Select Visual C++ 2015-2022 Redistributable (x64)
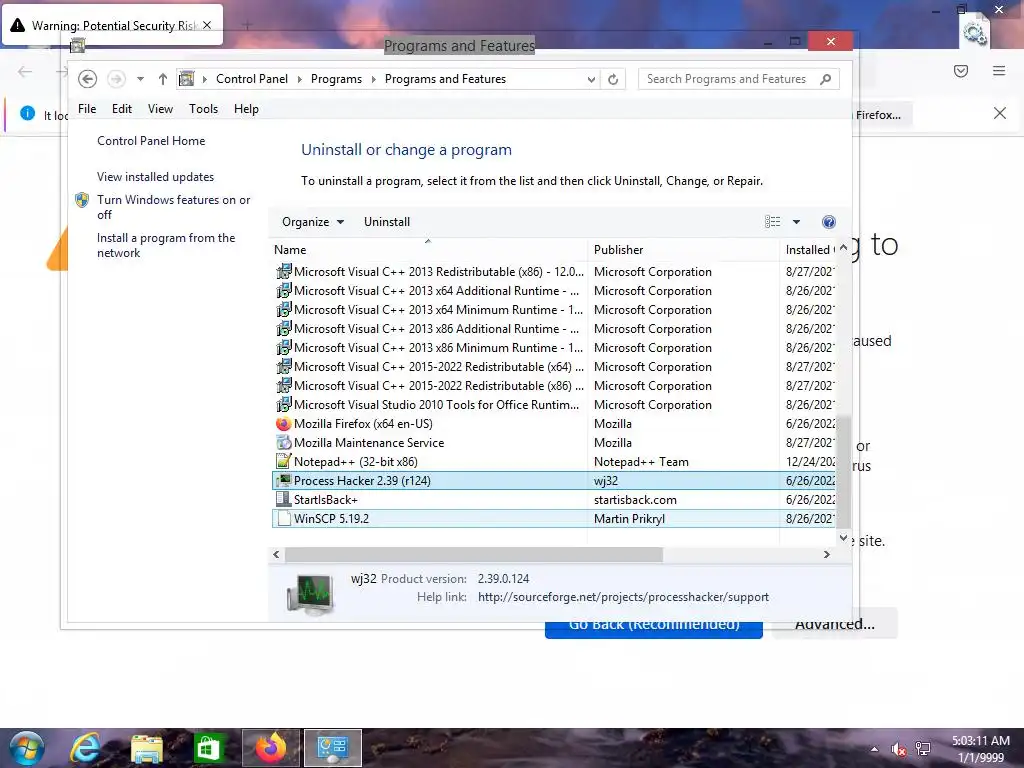The height and width of the screenshot is (768, 1024). coord(552,366)
